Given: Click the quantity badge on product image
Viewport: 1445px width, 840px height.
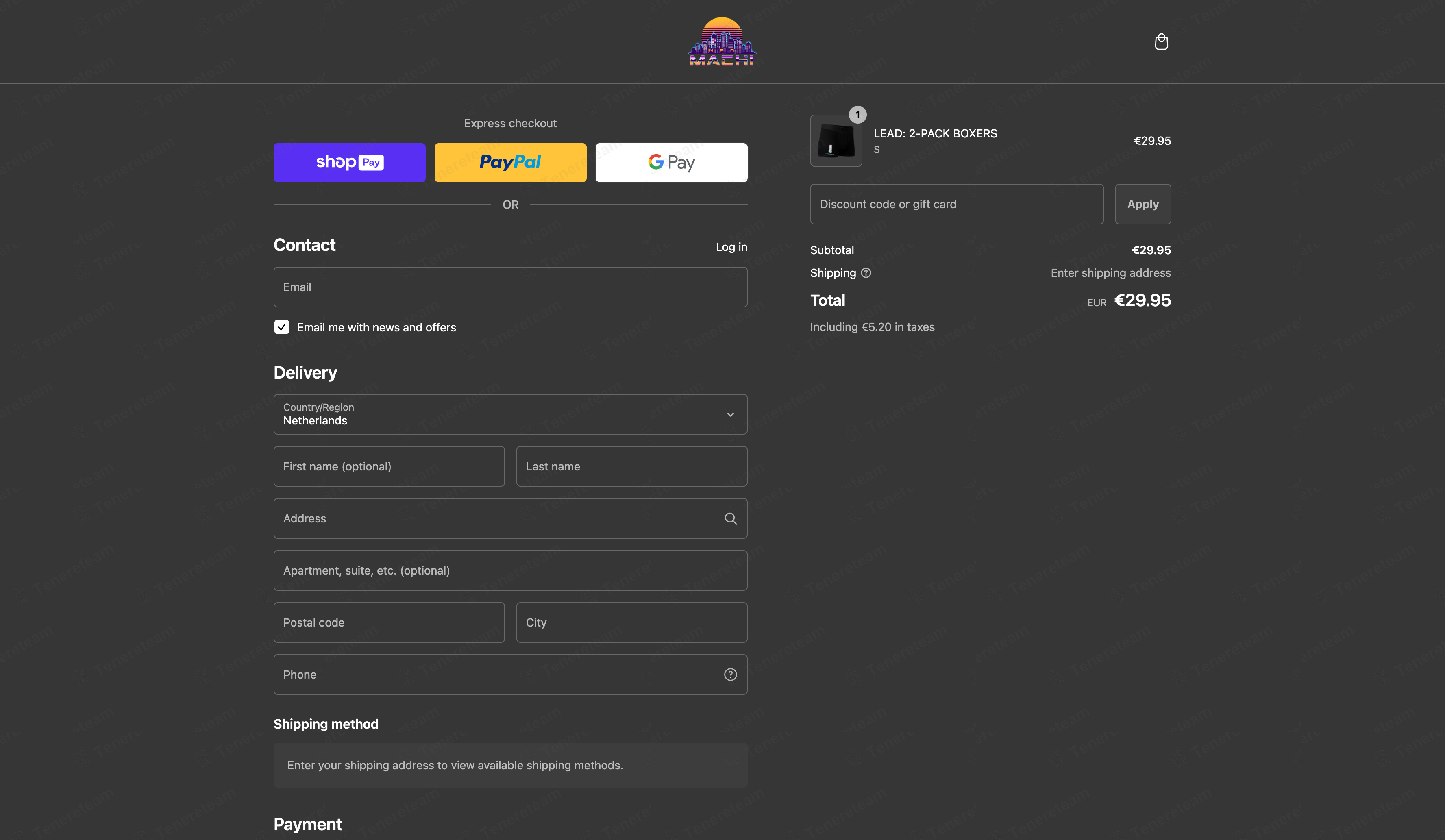Looking at the screenshot, I should coord(857,115).
